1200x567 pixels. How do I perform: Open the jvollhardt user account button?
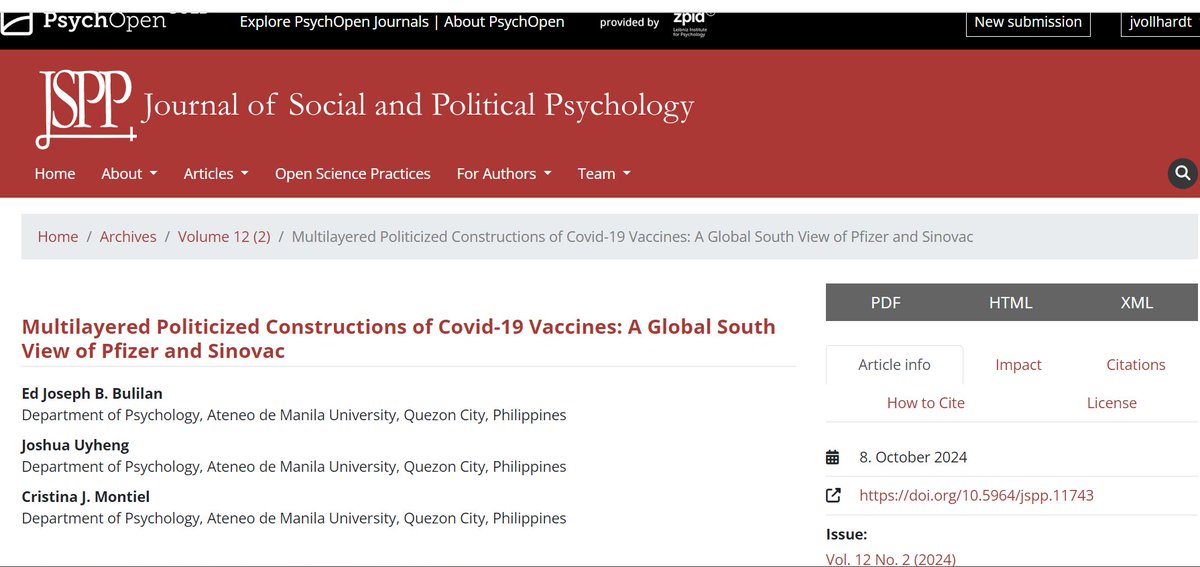1160,22
